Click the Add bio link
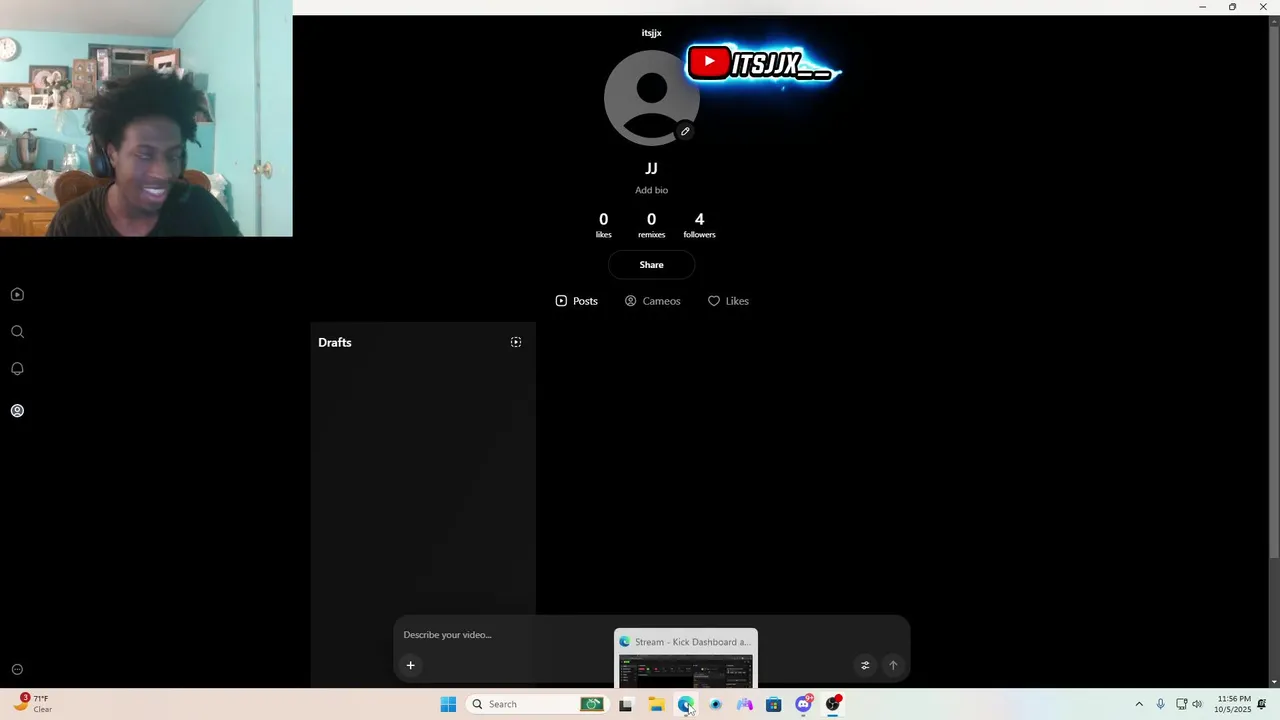 651,190
